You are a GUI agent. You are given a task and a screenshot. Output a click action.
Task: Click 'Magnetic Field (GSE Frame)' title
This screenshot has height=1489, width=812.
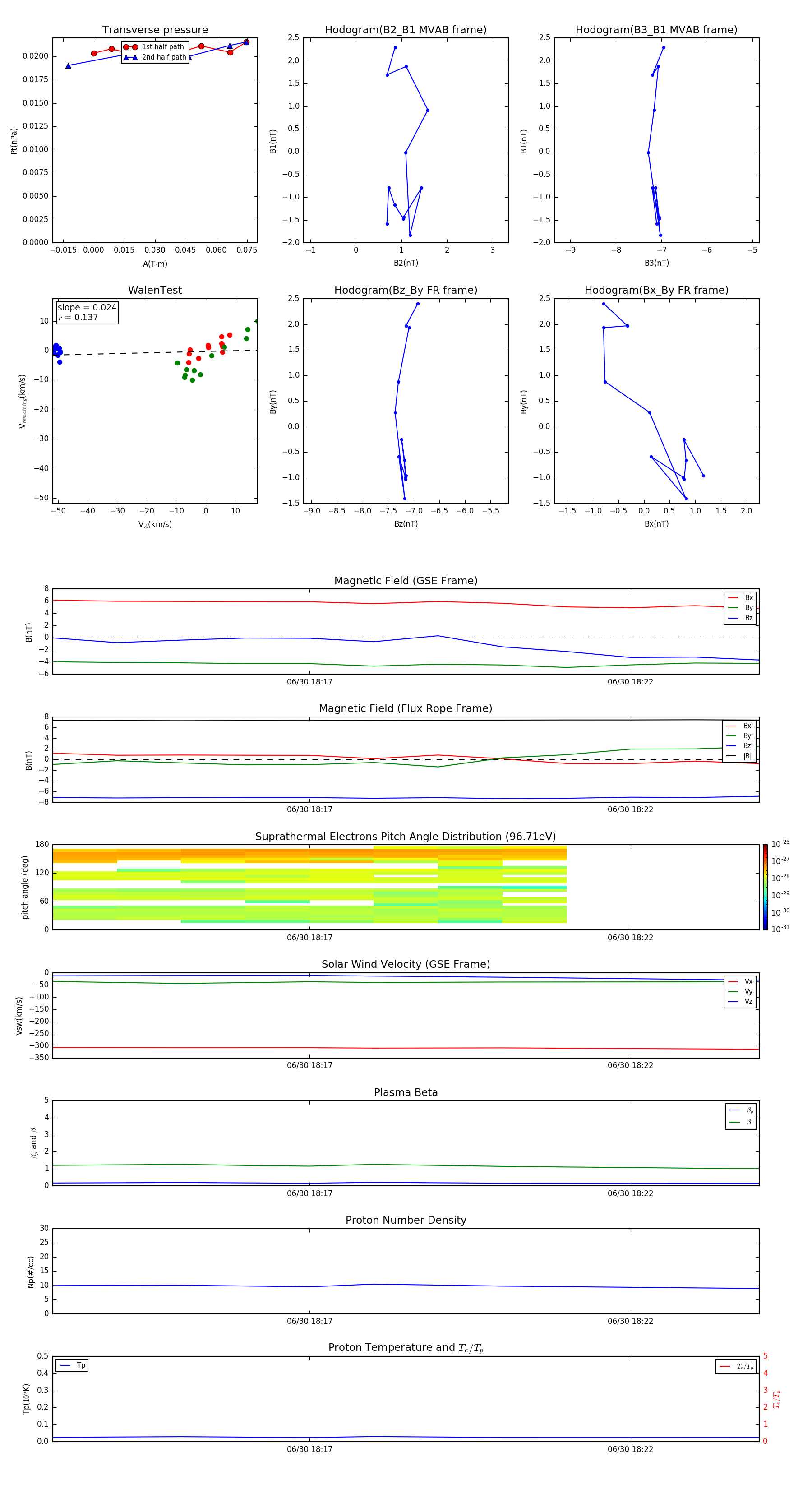(406, 581)
